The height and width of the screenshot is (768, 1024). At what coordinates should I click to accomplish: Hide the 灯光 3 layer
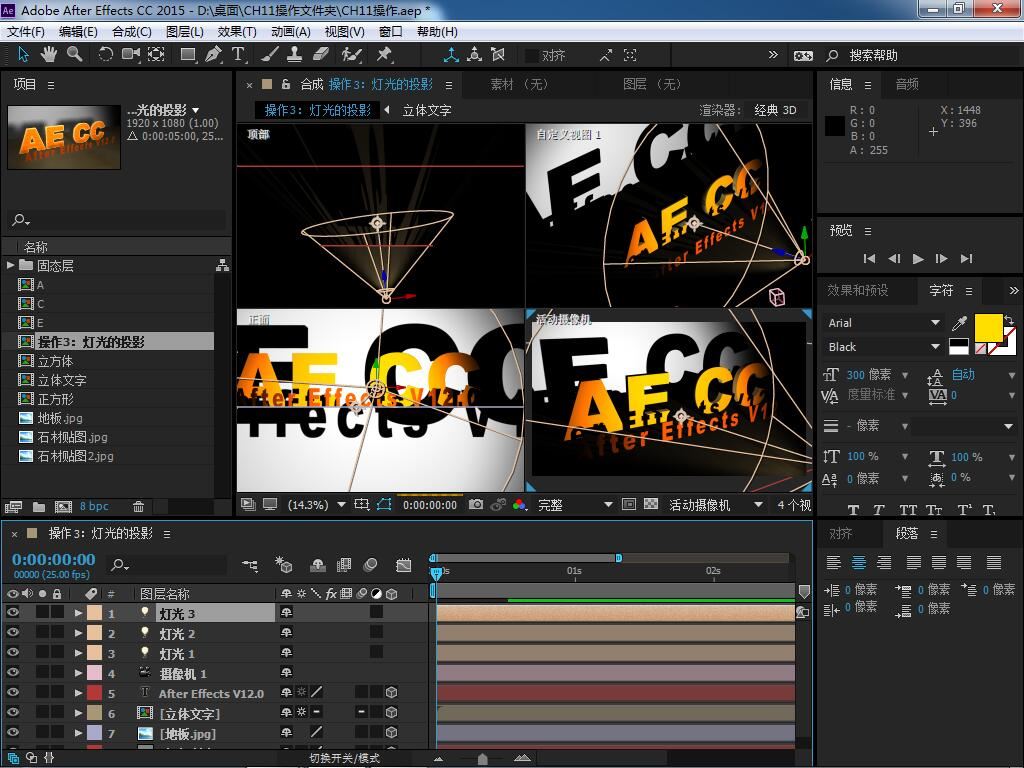pos(12,613)
